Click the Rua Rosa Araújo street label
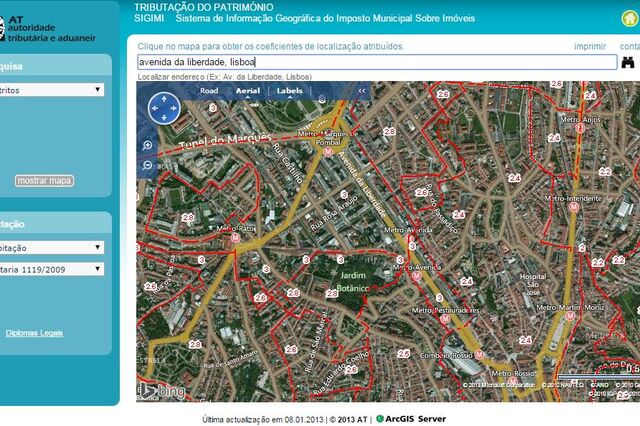640x426 pixels. 334,213
